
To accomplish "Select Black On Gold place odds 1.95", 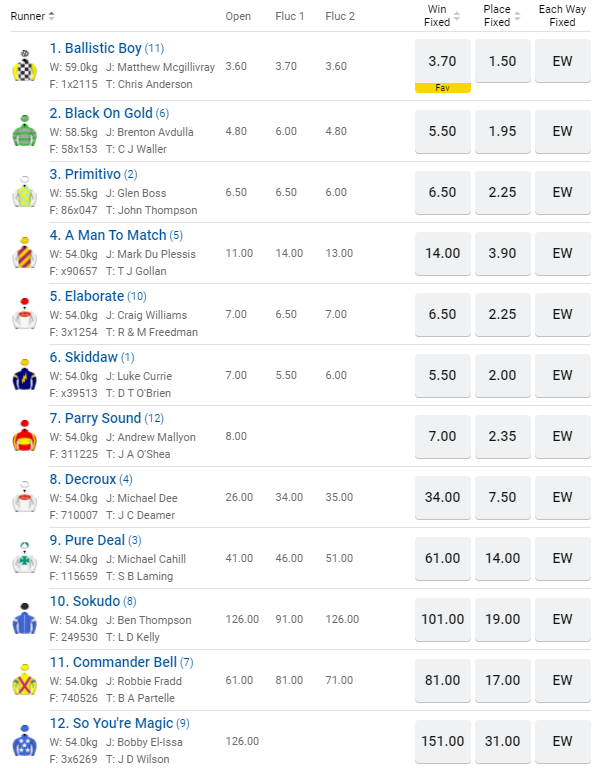I will point(503,131).
